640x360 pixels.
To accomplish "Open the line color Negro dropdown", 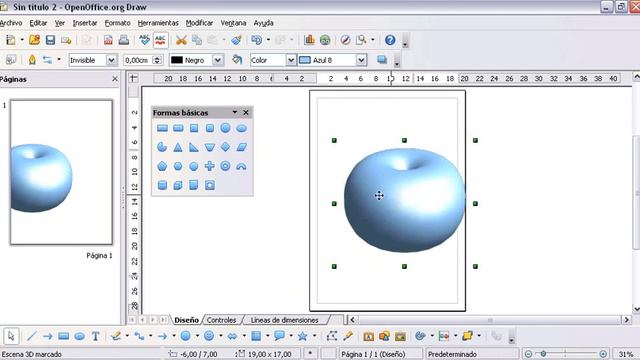I will [218, 60].
